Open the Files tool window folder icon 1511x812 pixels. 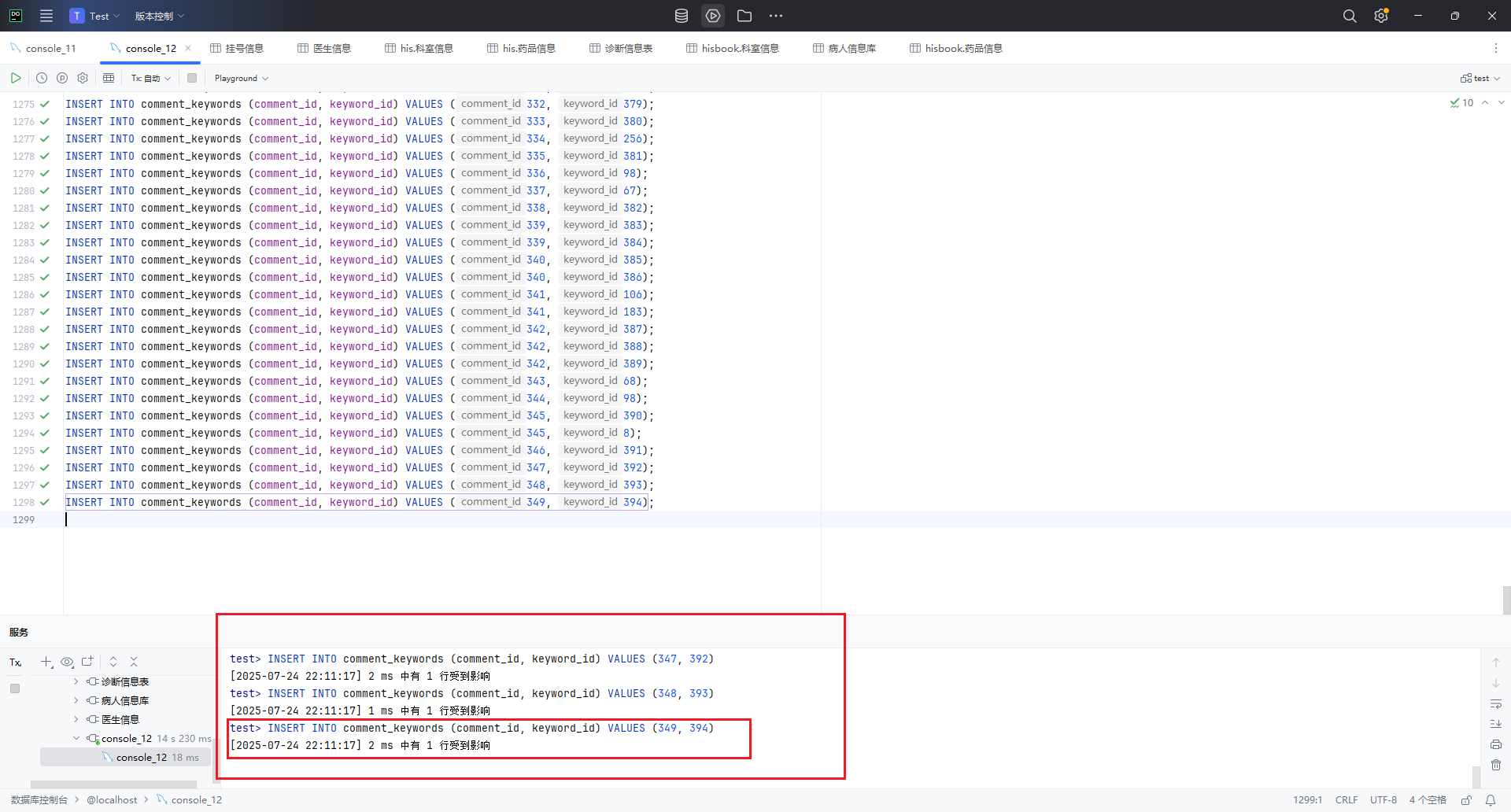pyautogui.click(x=744, y=16)
